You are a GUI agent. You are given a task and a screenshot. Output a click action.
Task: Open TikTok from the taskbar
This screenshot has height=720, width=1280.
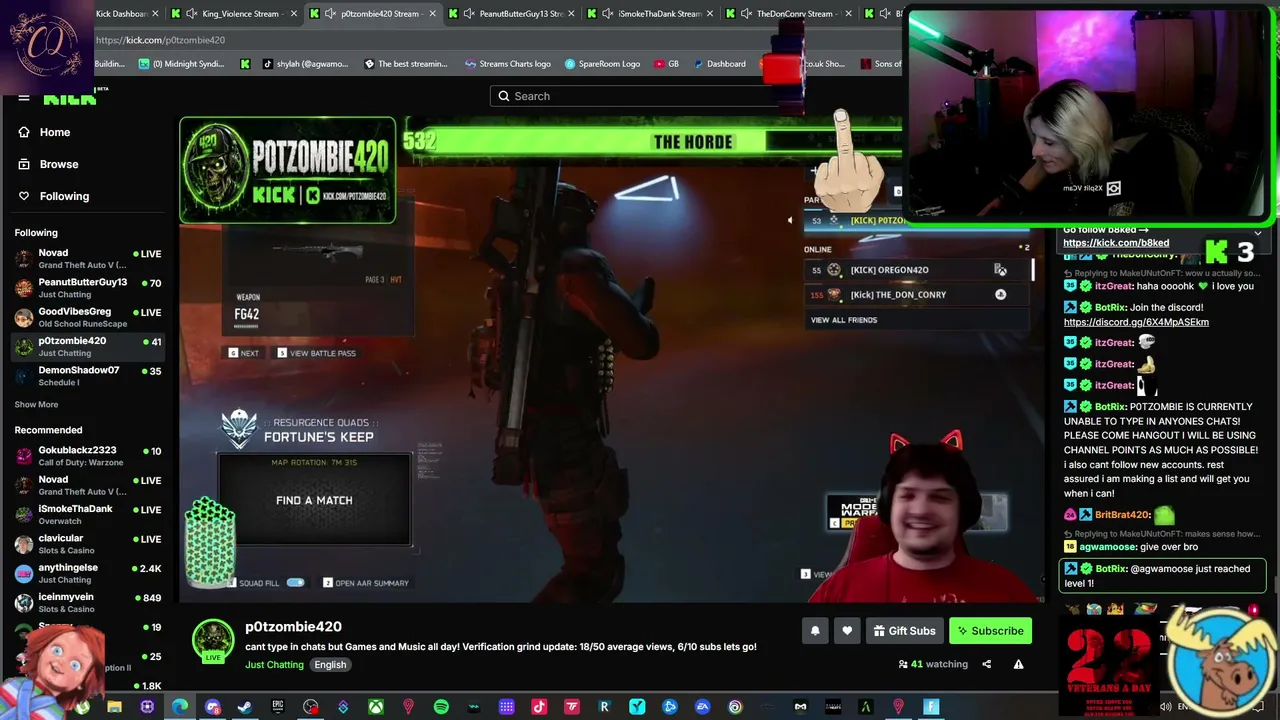click(x=539, y=708)
